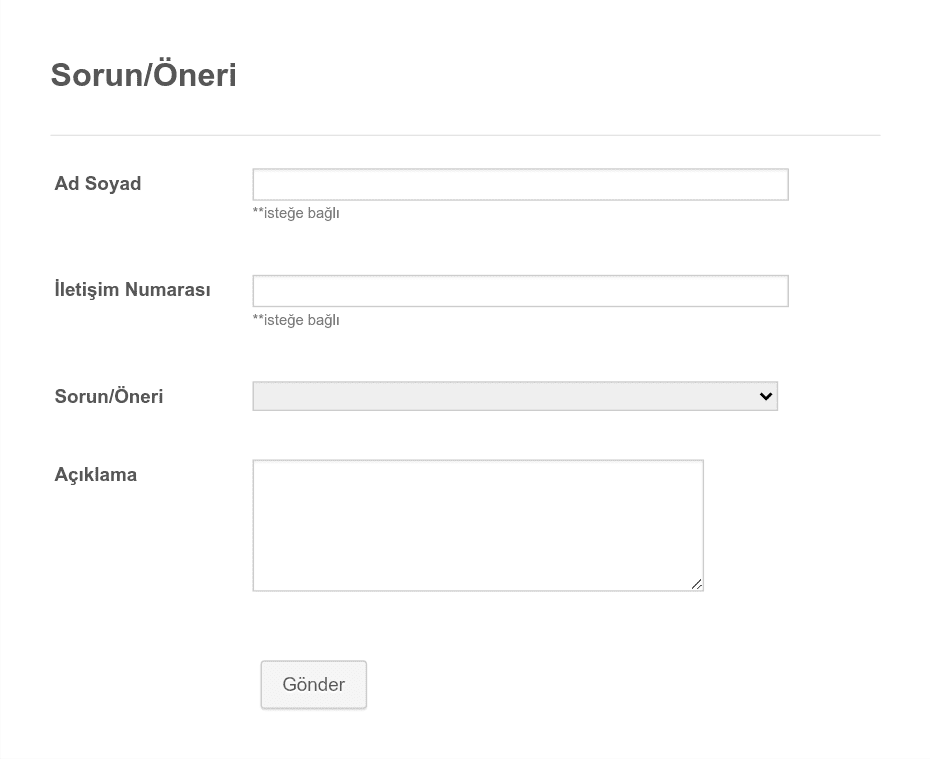The image size is (930, 759).
Task: Click inside the İletişim Numarası field
Action: coord(521,291)
